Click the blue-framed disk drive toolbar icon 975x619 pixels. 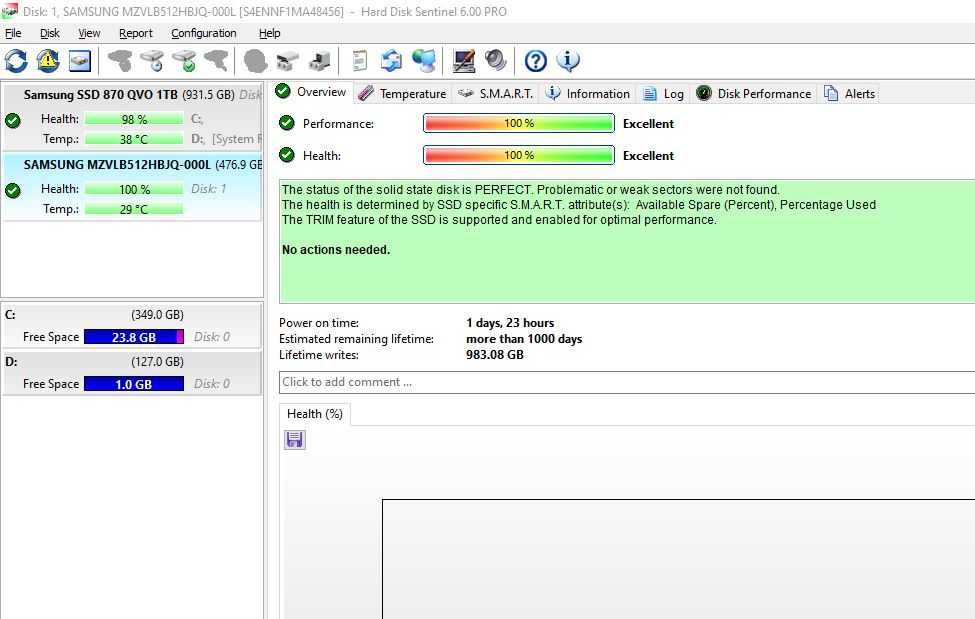tap(80, 61)
